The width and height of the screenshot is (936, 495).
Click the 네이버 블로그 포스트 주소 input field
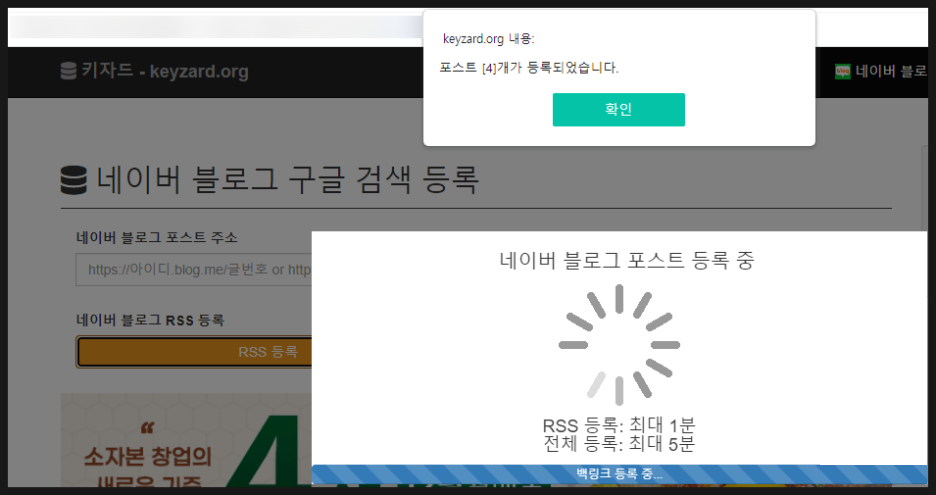(193, 269)
